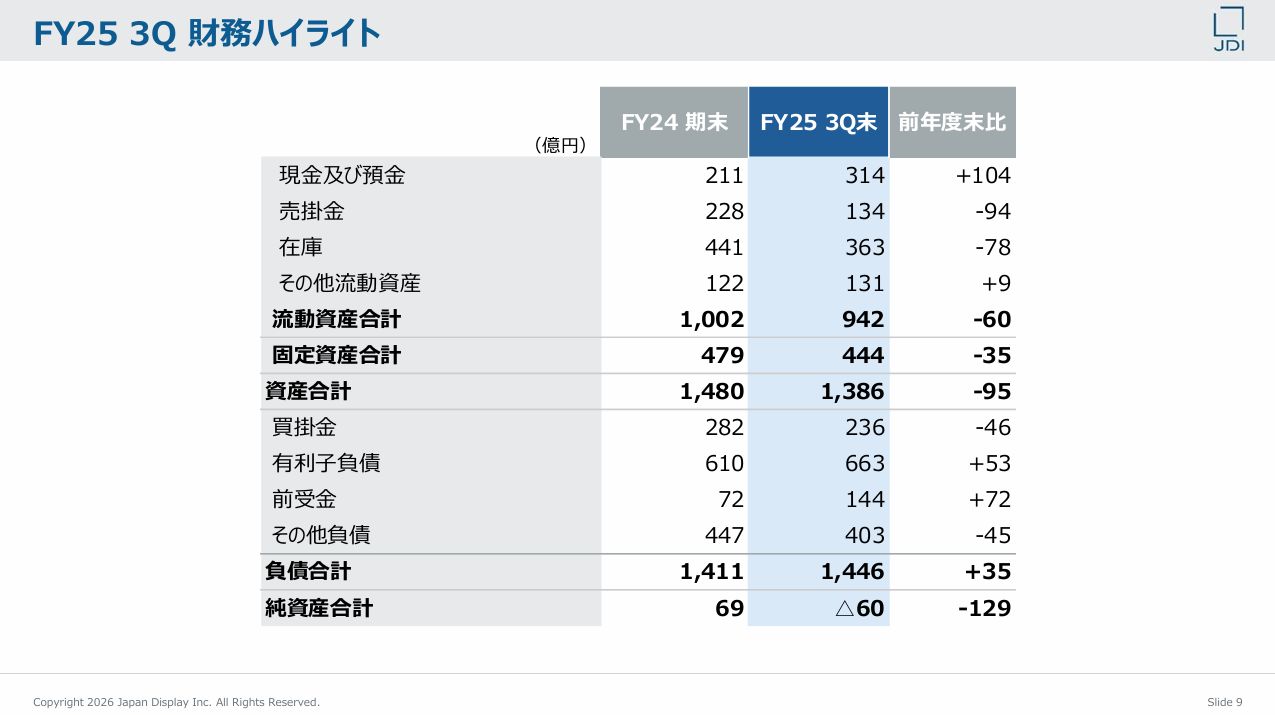Click the FY25 3Q 財務ハイライト title

point(207,34)
